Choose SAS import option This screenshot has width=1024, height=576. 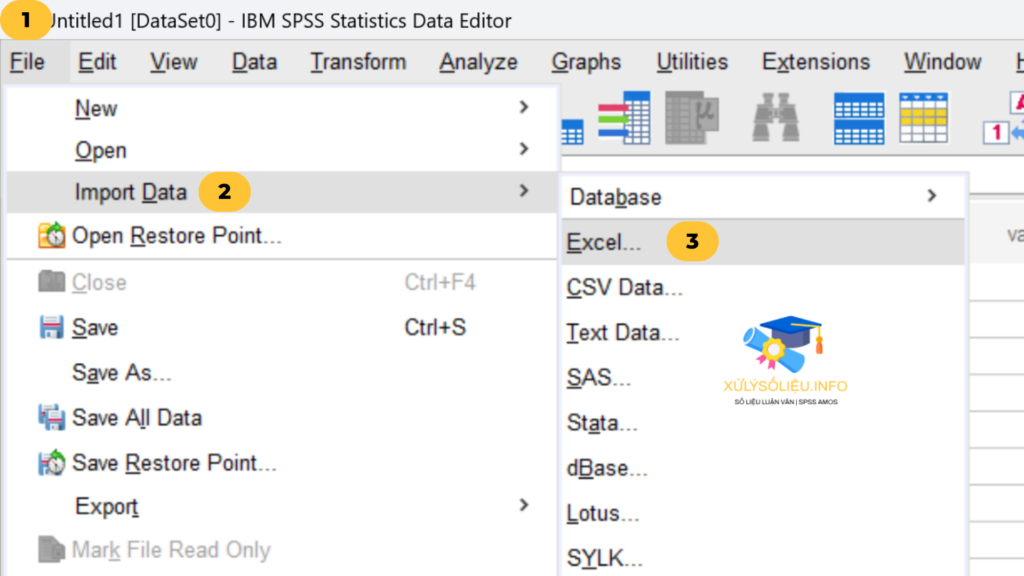point(763,377)
